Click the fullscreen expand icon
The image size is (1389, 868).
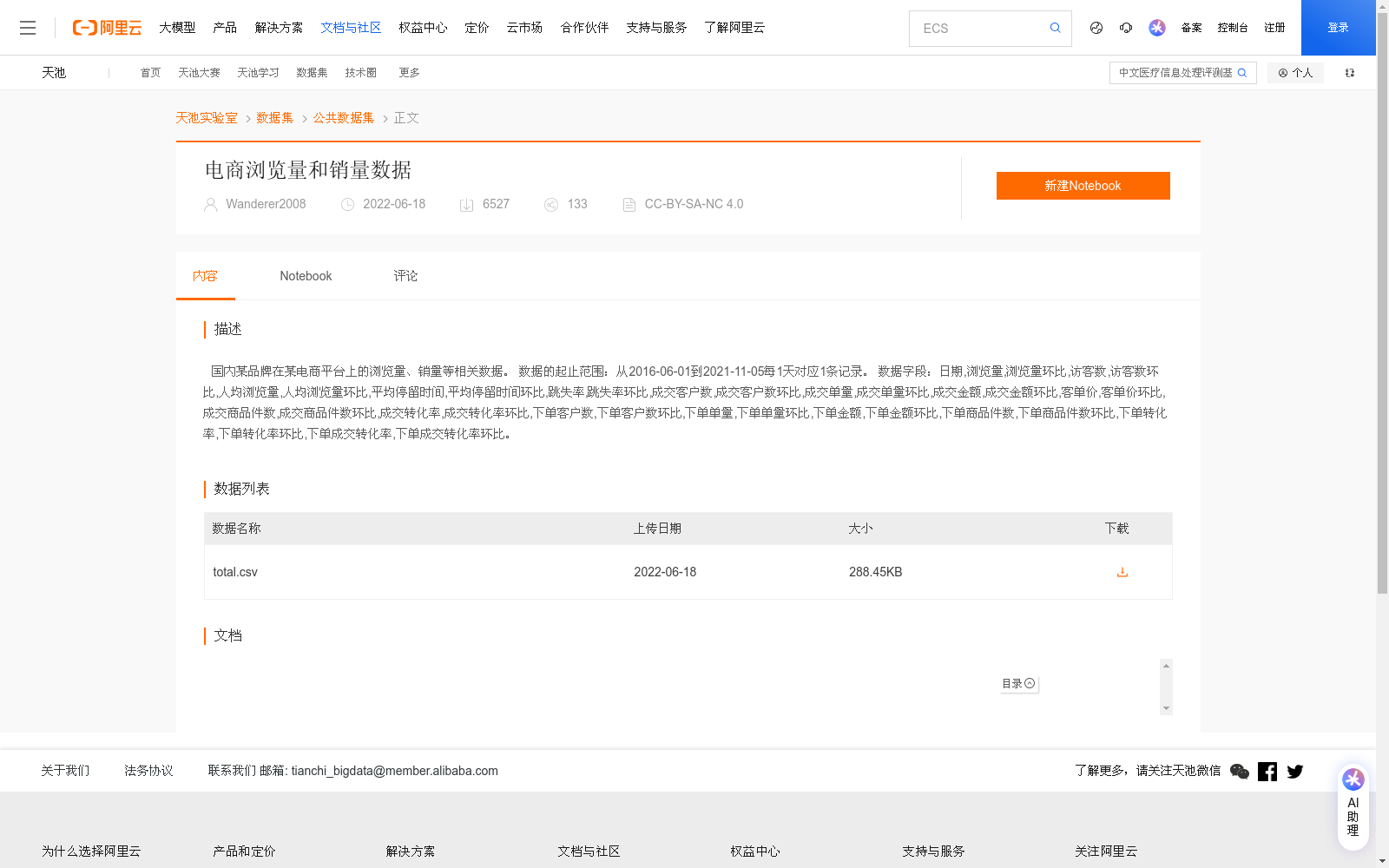click(1350, 73)
